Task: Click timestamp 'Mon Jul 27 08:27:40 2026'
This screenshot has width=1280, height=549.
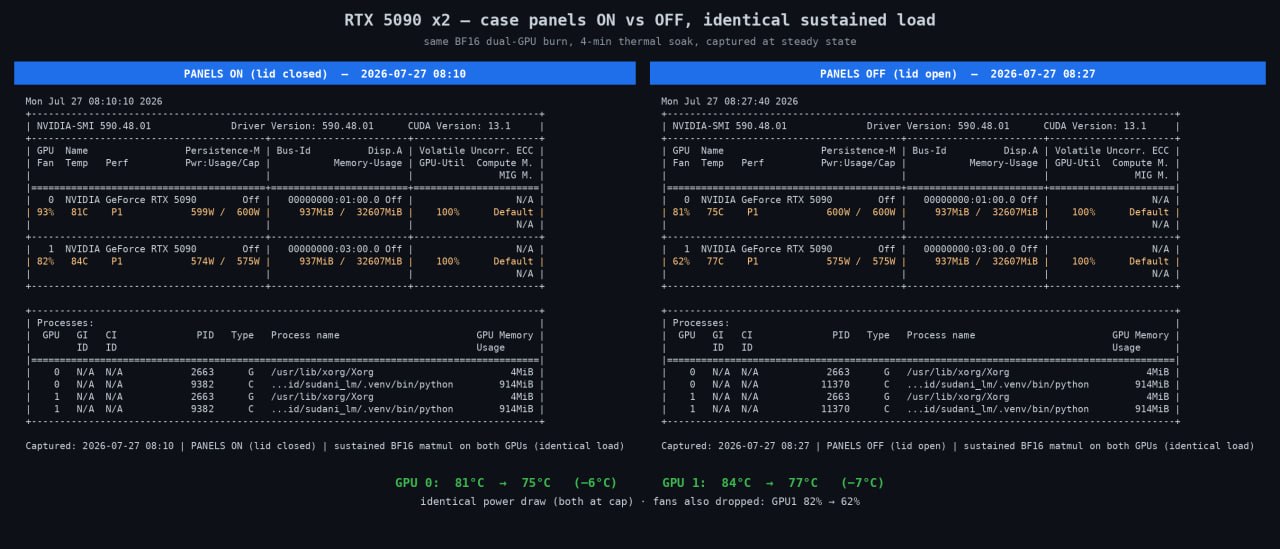Action: [x=730, y=101]
